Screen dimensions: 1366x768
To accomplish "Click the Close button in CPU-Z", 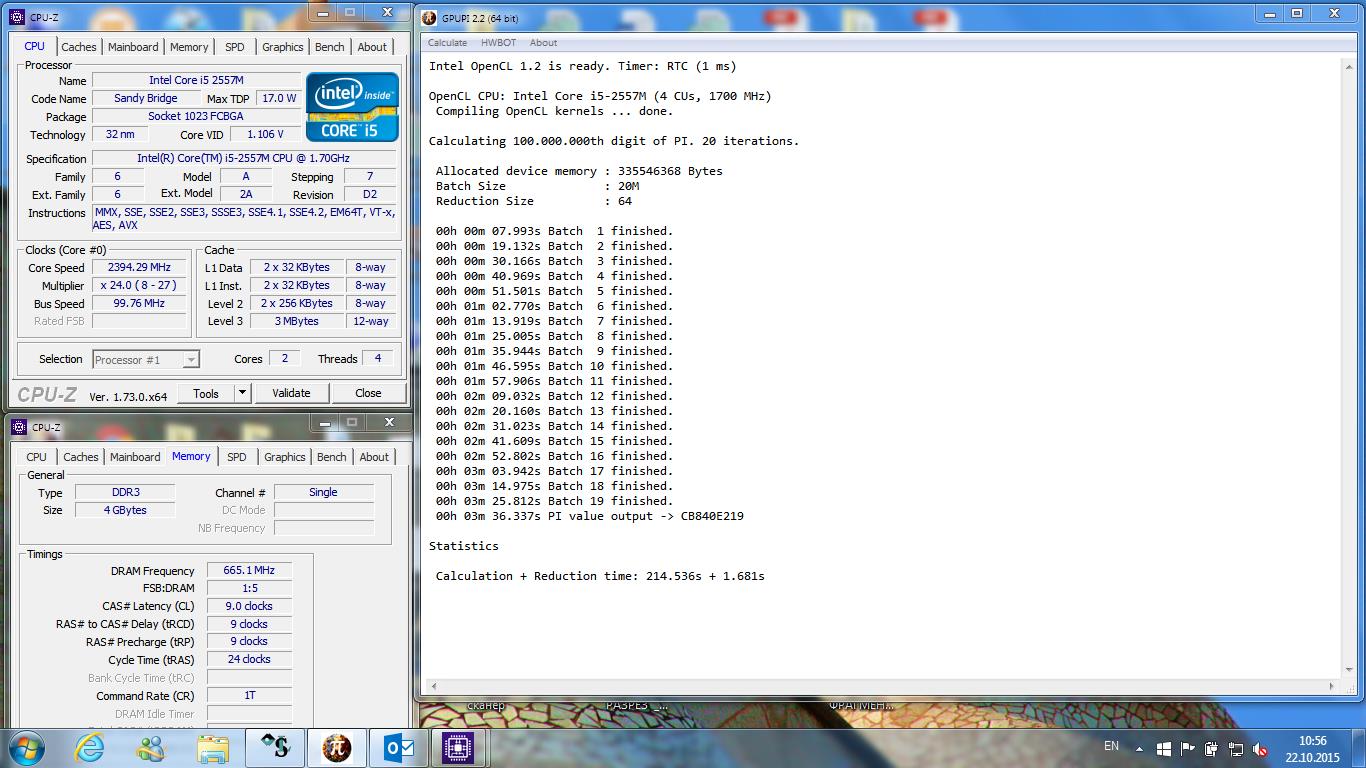I will pyautogui.click(x=368, y=393).
